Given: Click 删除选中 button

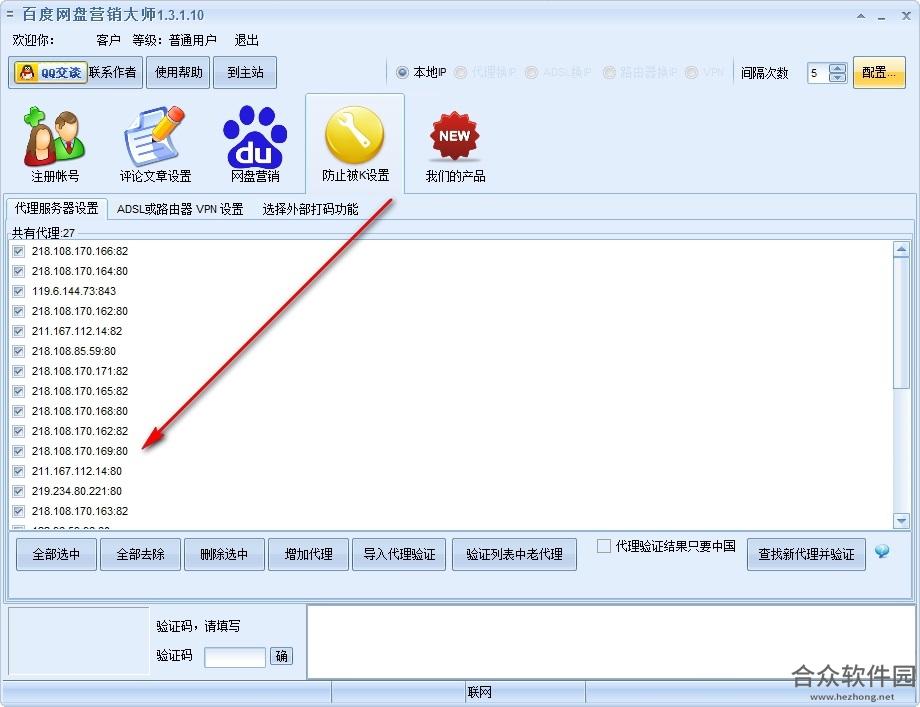Looking at the screenshot, I should 224,554.
